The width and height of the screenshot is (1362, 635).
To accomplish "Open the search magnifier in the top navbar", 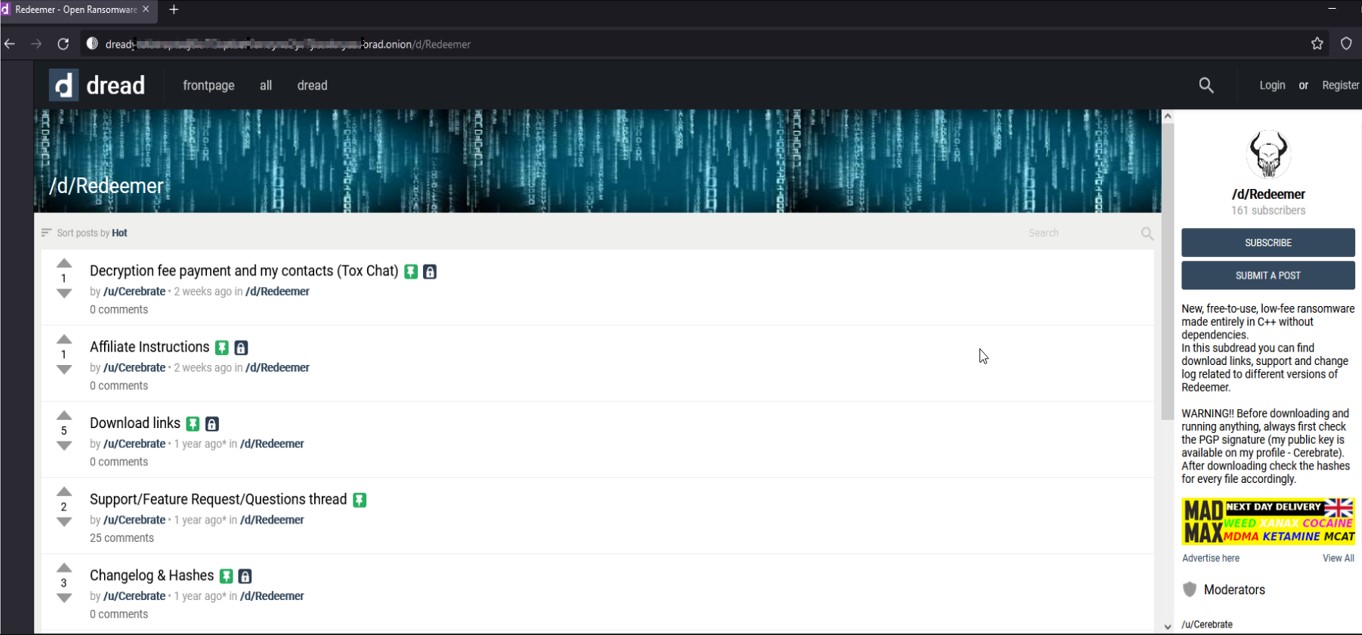I will (1206, 85).
